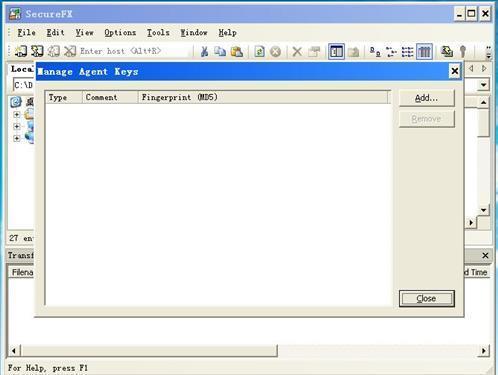The width and height of the screenshot is (498, 375).
Task: Open the Tools menu
Action: (158, 32)
